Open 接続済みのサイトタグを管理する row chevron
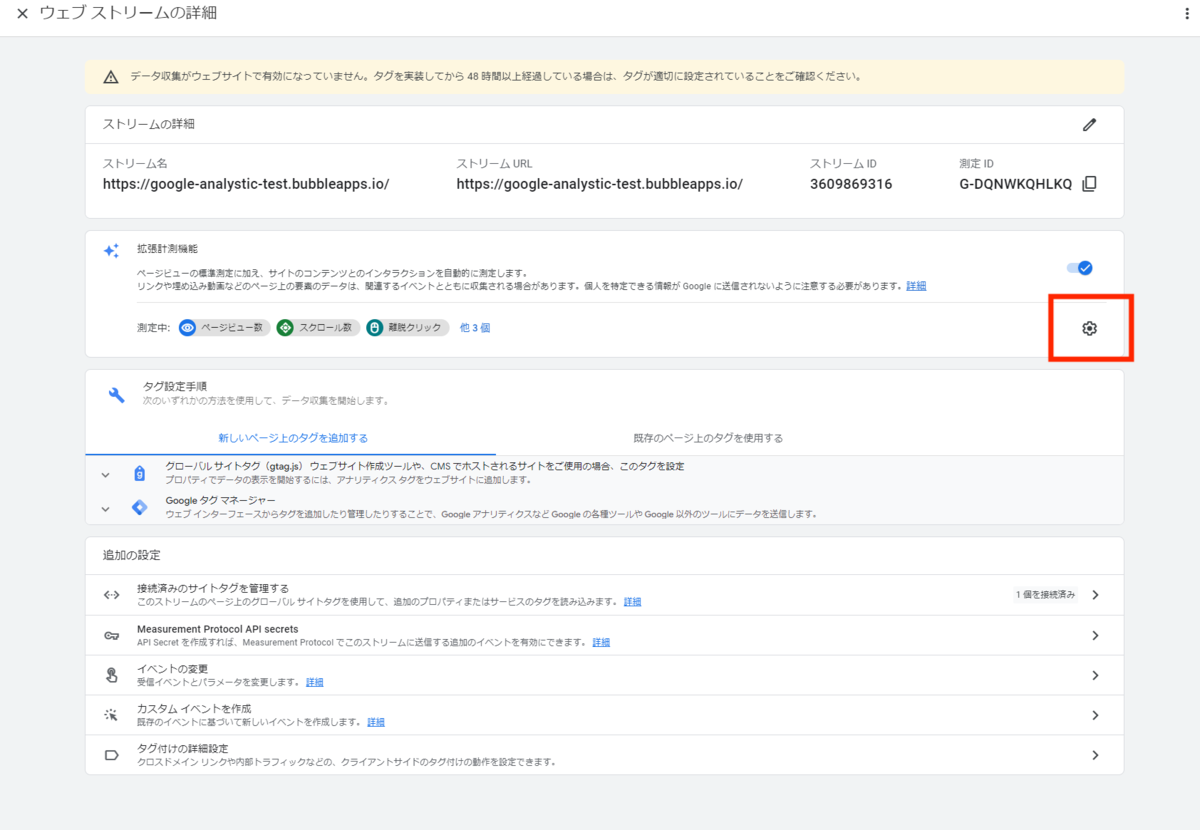Screen dimensions: 1200x830 click(x=1095, y=595)
